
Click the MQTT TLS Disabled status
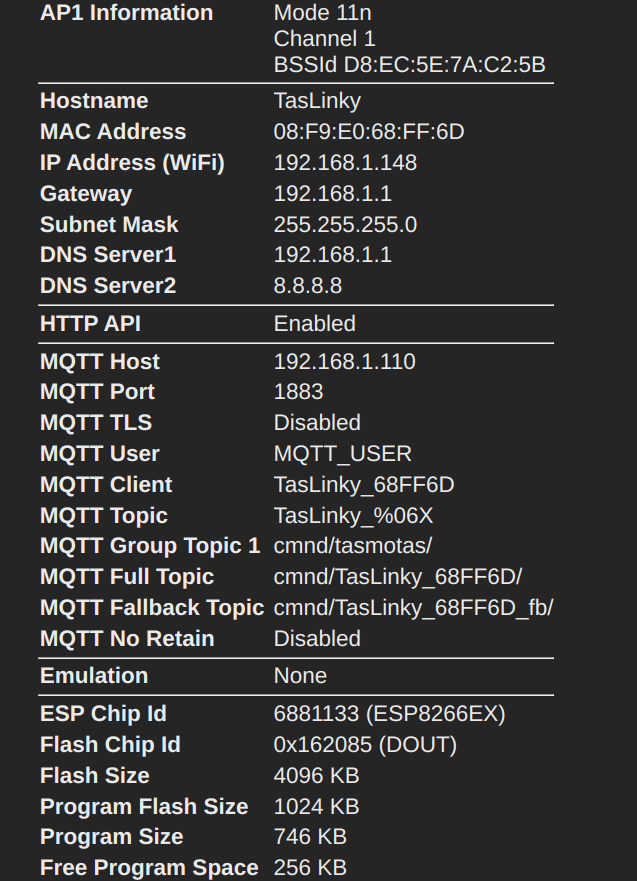coord(317,423)
